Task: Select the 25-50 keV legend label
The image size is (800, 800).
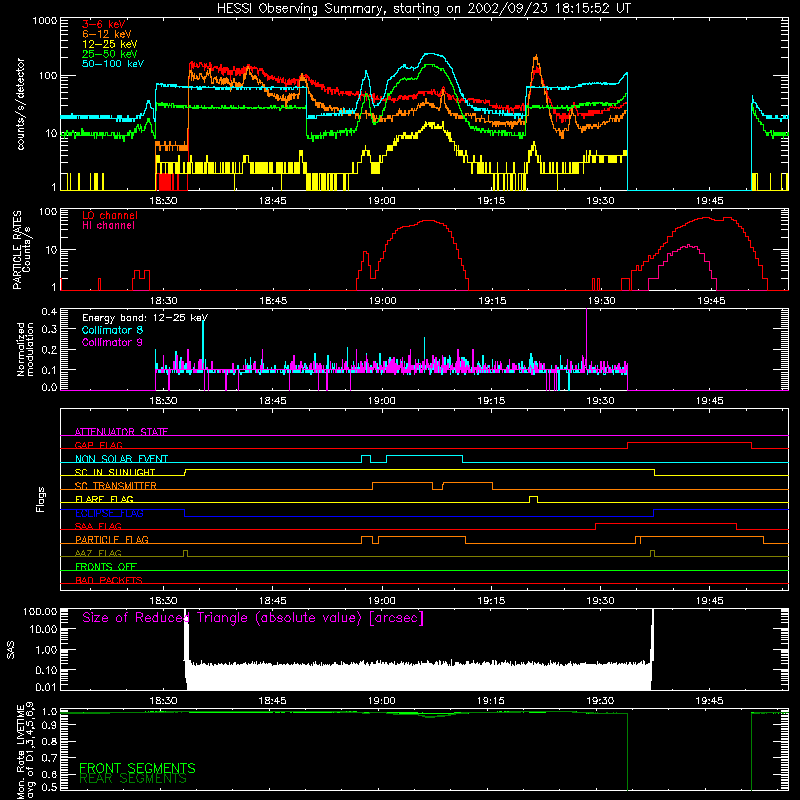Action: pos(110,54)
